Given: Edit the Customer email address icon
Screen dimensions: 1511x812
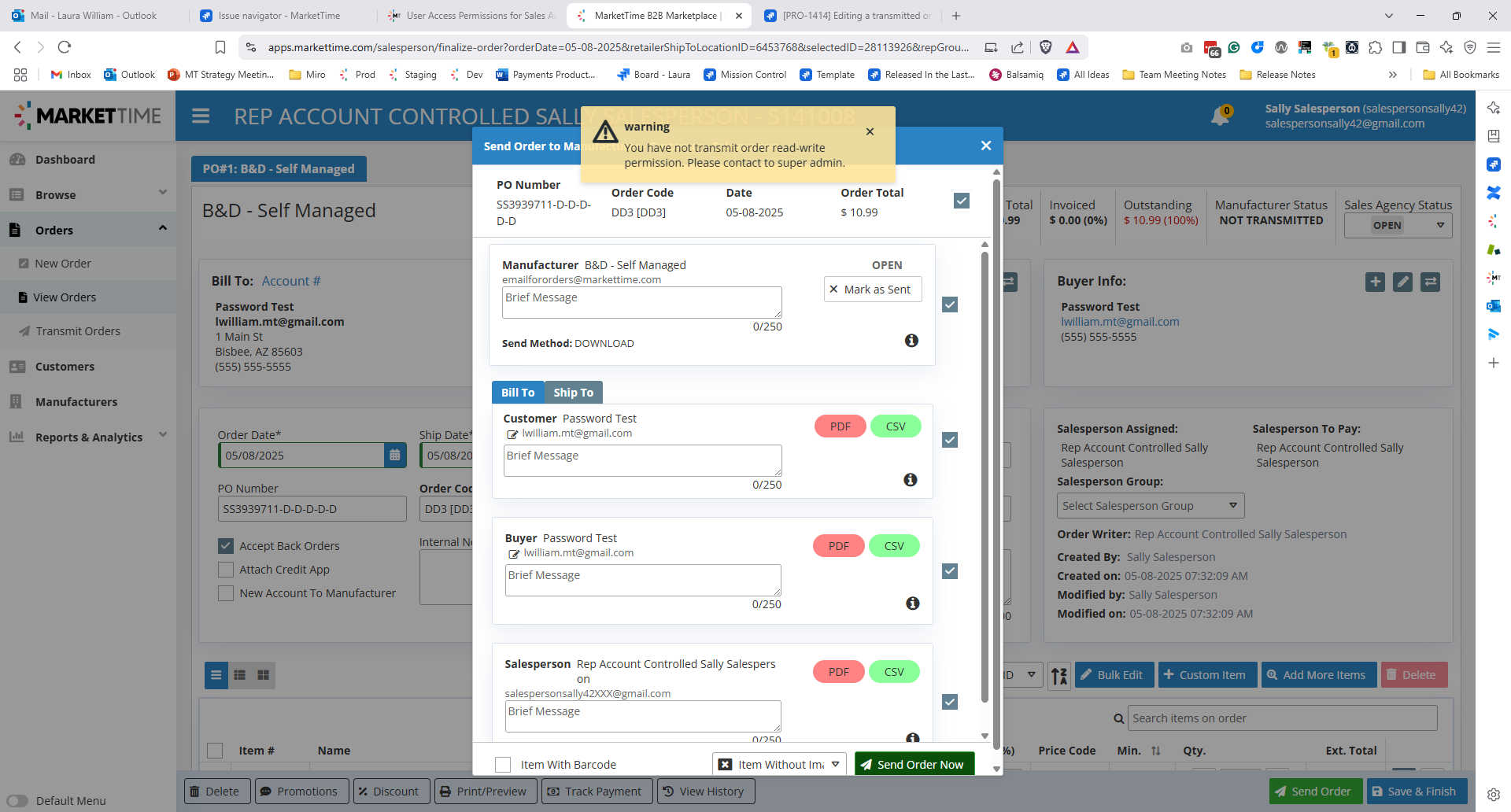Looking at the screenshot, I should click(512, 434).
